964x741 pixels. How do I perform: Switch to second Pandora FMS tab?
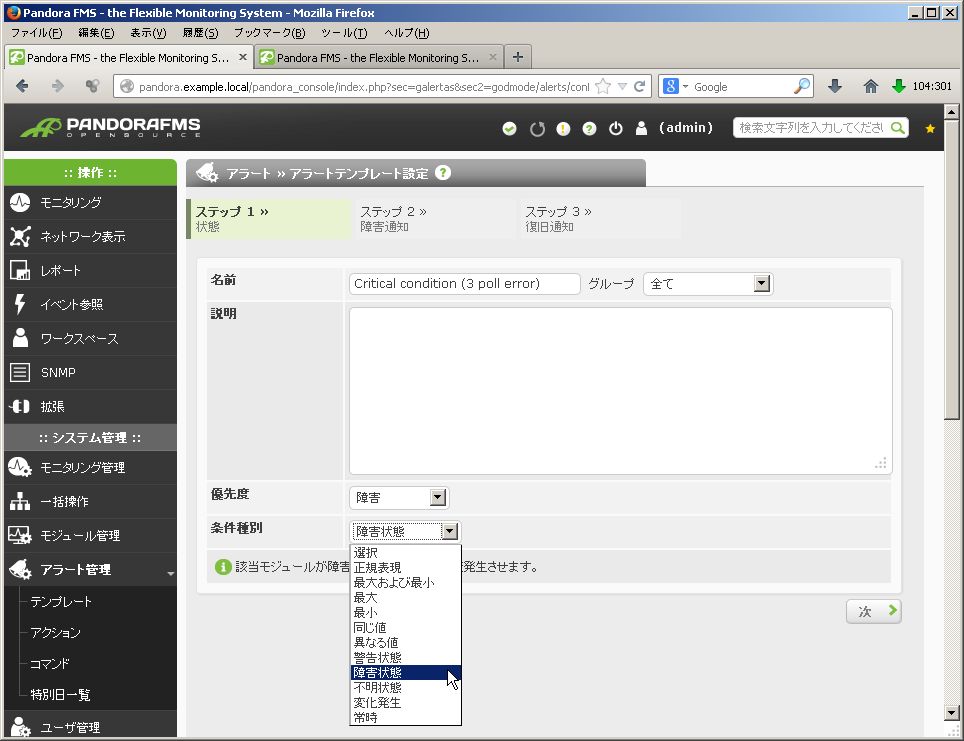[x=379, y=57]
